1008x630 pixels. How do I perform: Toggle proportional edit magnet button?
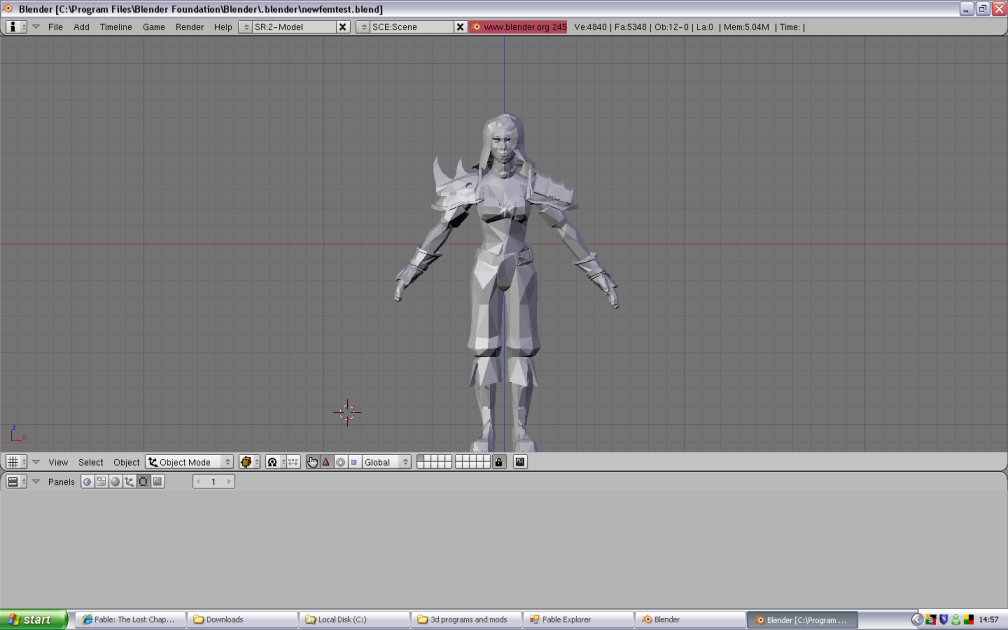click(271, 462)
